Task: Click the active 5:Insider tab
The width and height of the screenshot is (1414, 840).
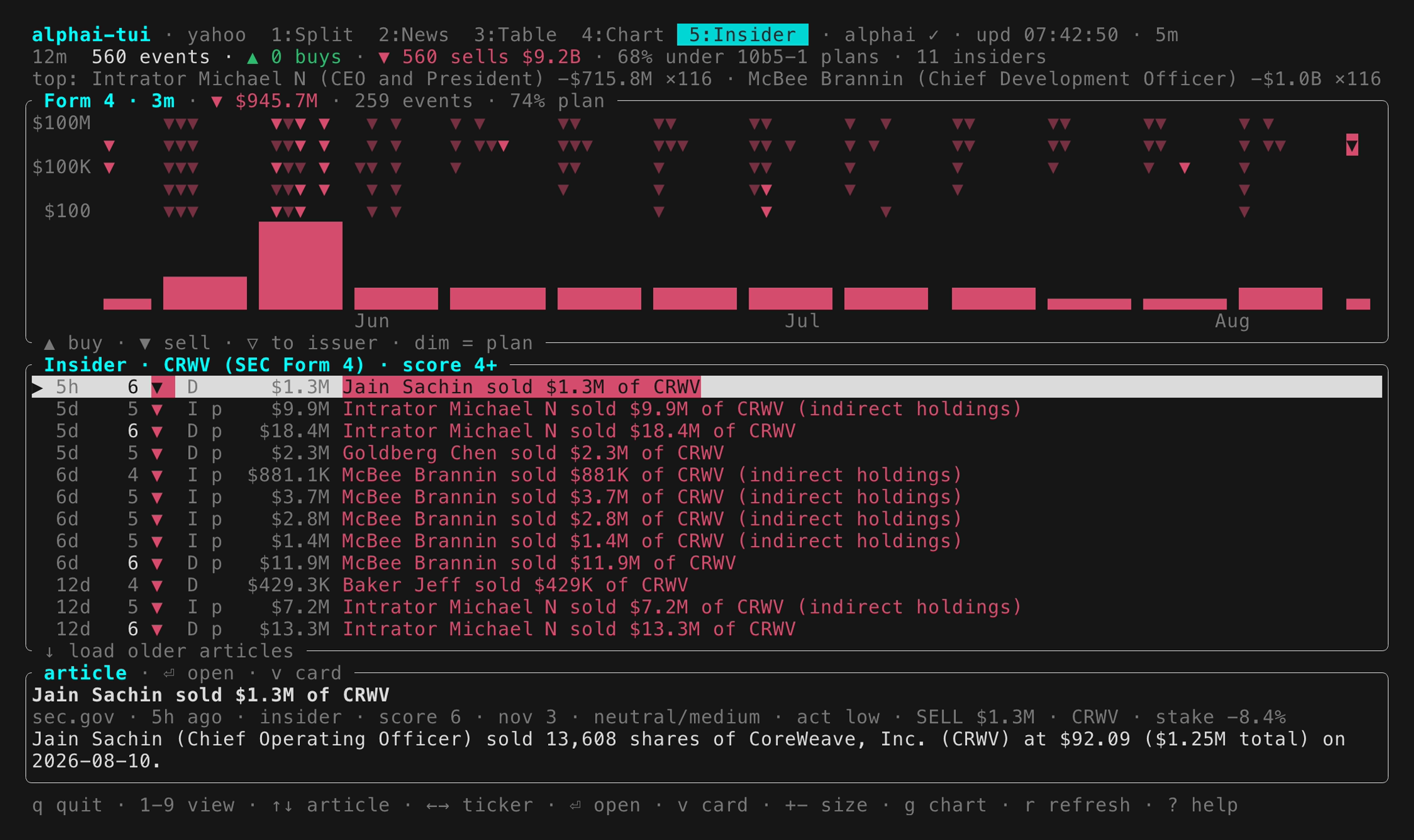Action: pos(742,35)
